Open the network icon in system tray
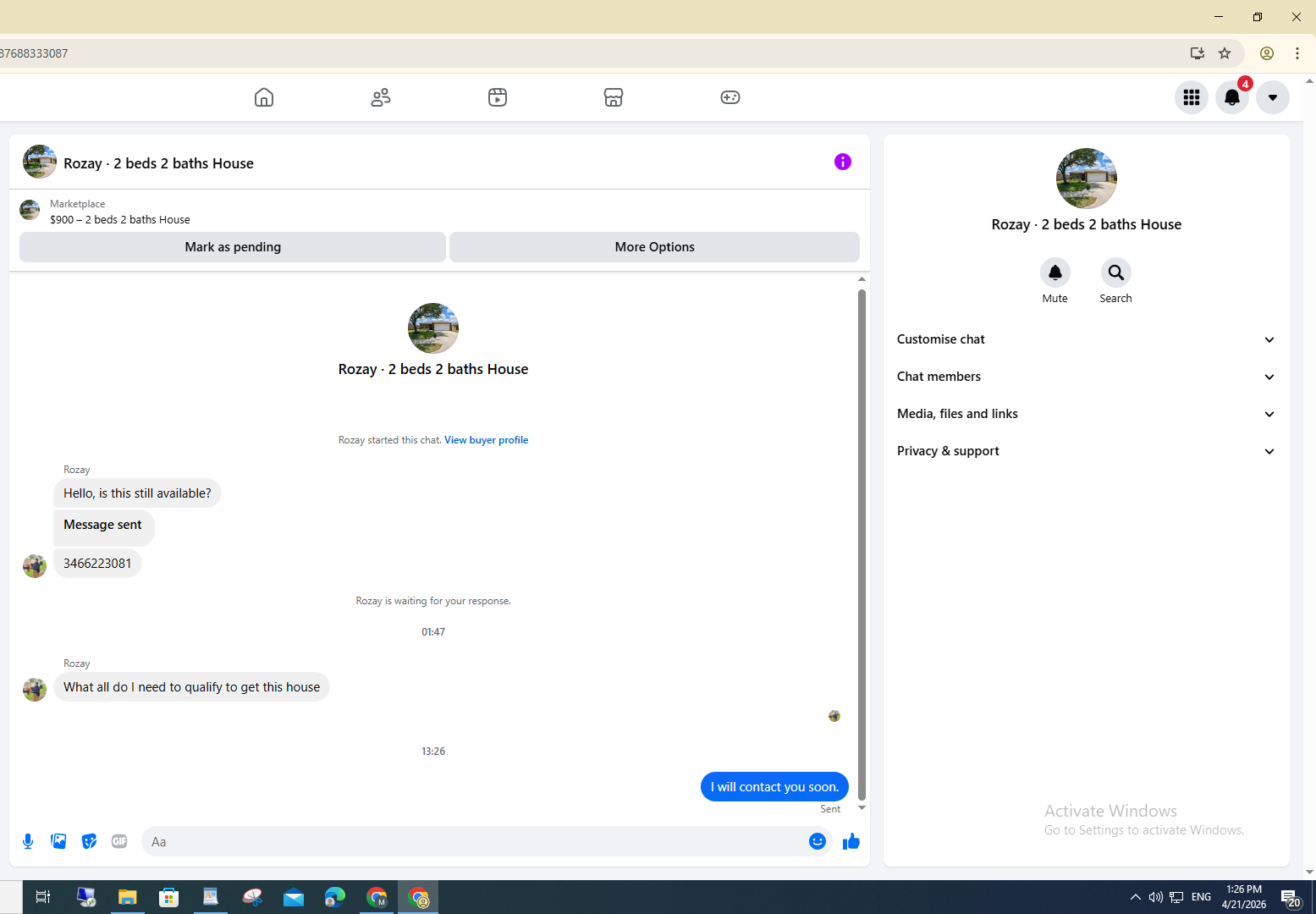Viewport: 1316px width, 914px height. (x=1176, y=897)
